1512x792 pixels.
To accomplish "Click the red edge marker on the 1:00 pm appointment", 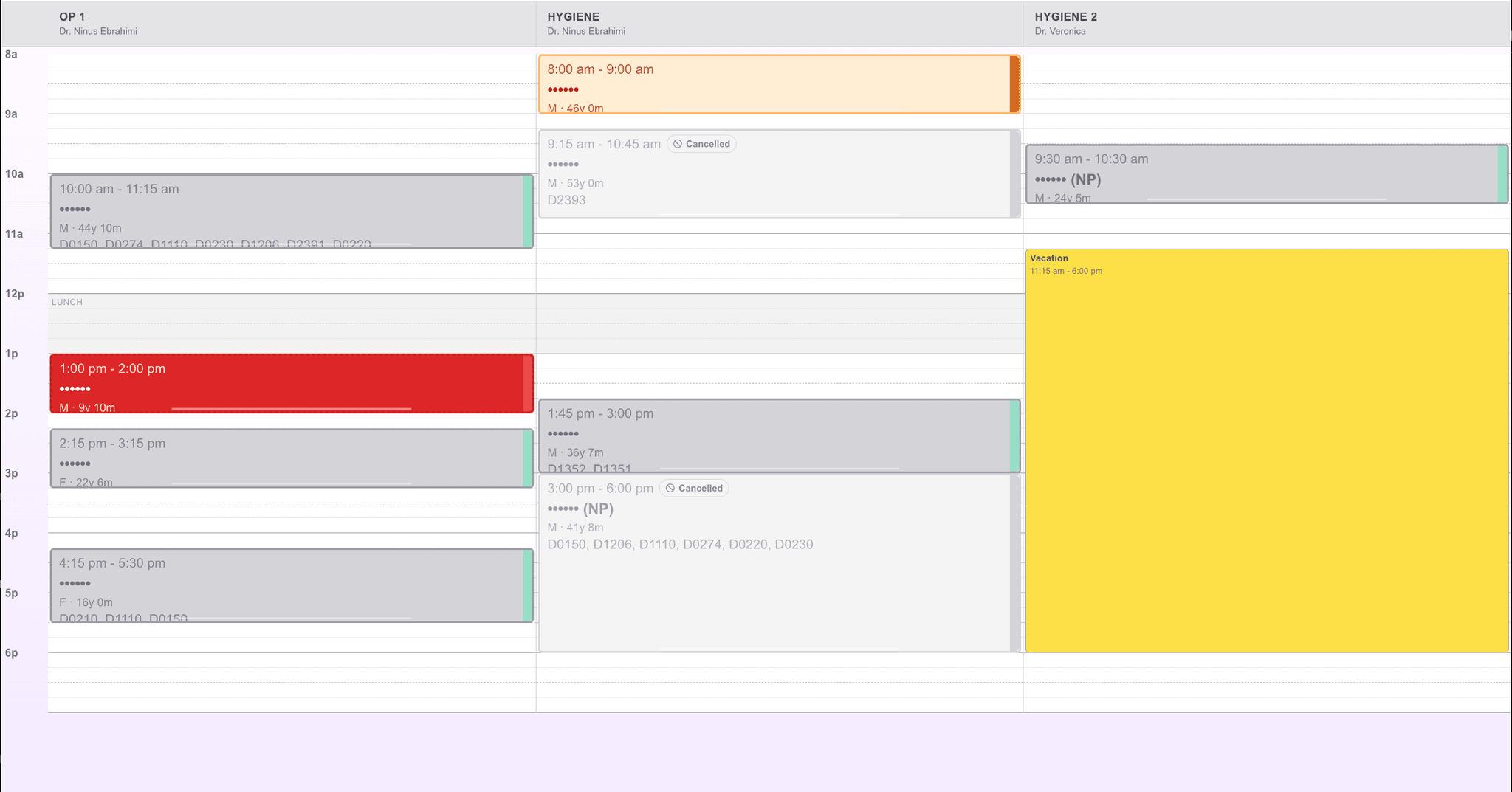I will [x=526, y=383].
